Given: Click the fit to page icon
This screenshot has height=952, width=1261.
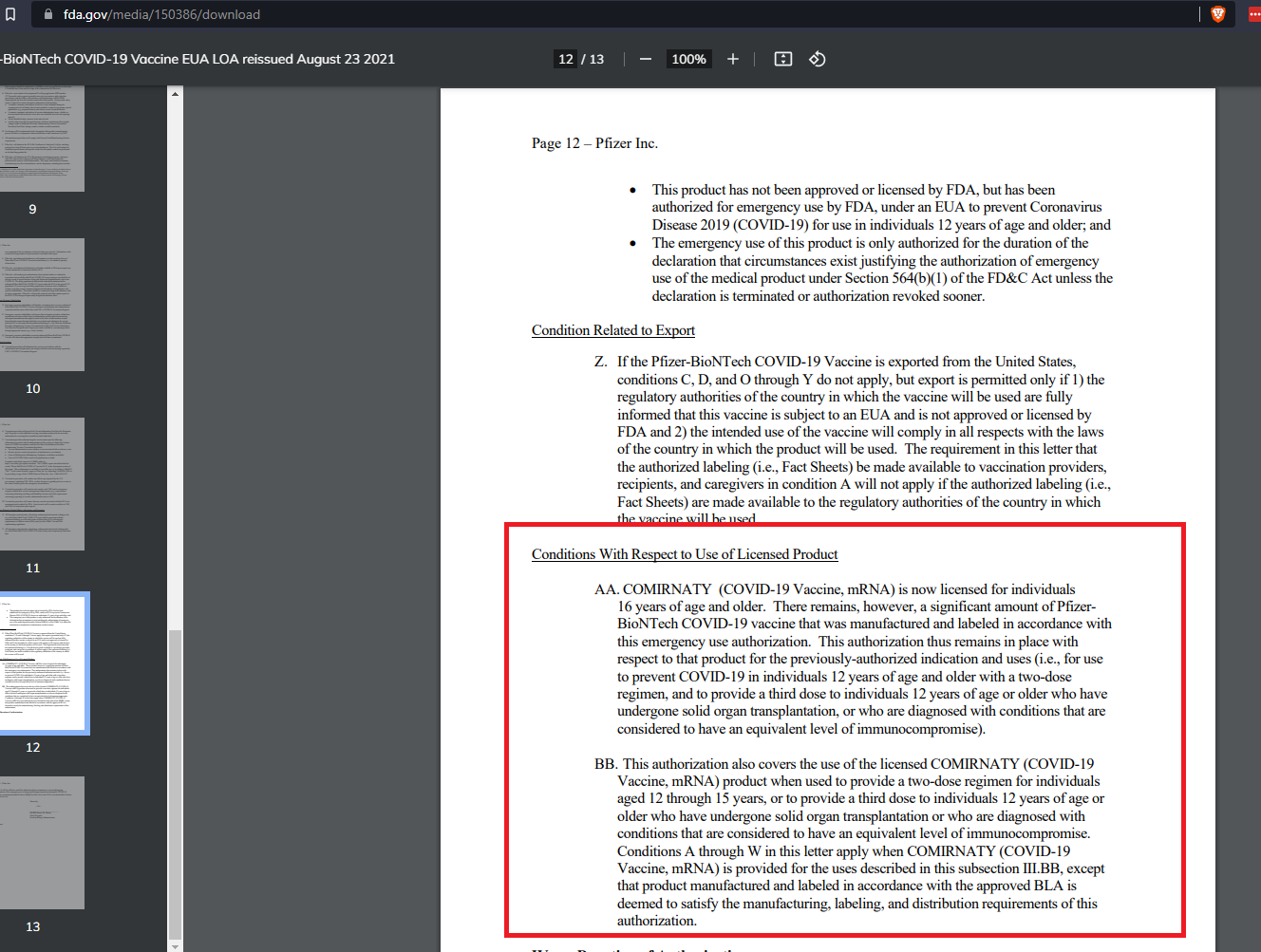Looking at the screenshot, I should pos(783,59).
